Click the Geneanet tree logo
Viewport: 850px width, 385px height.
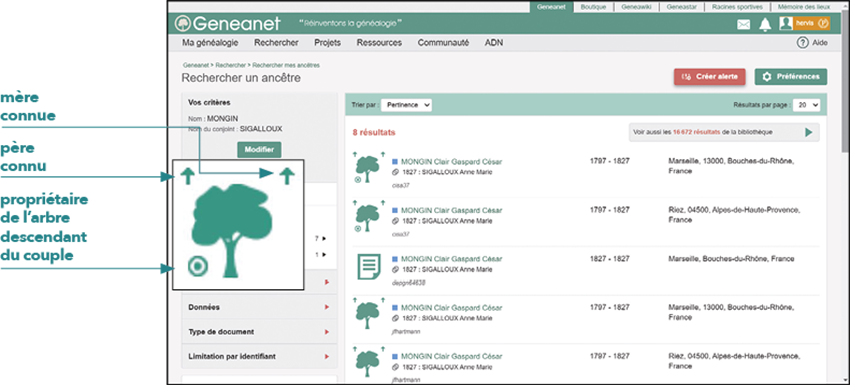coord(183,23)
